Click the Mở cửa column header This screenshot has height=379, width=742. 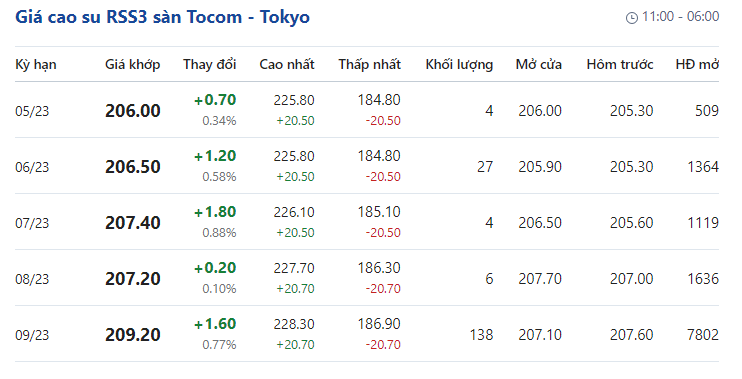[x=539, y=64]
